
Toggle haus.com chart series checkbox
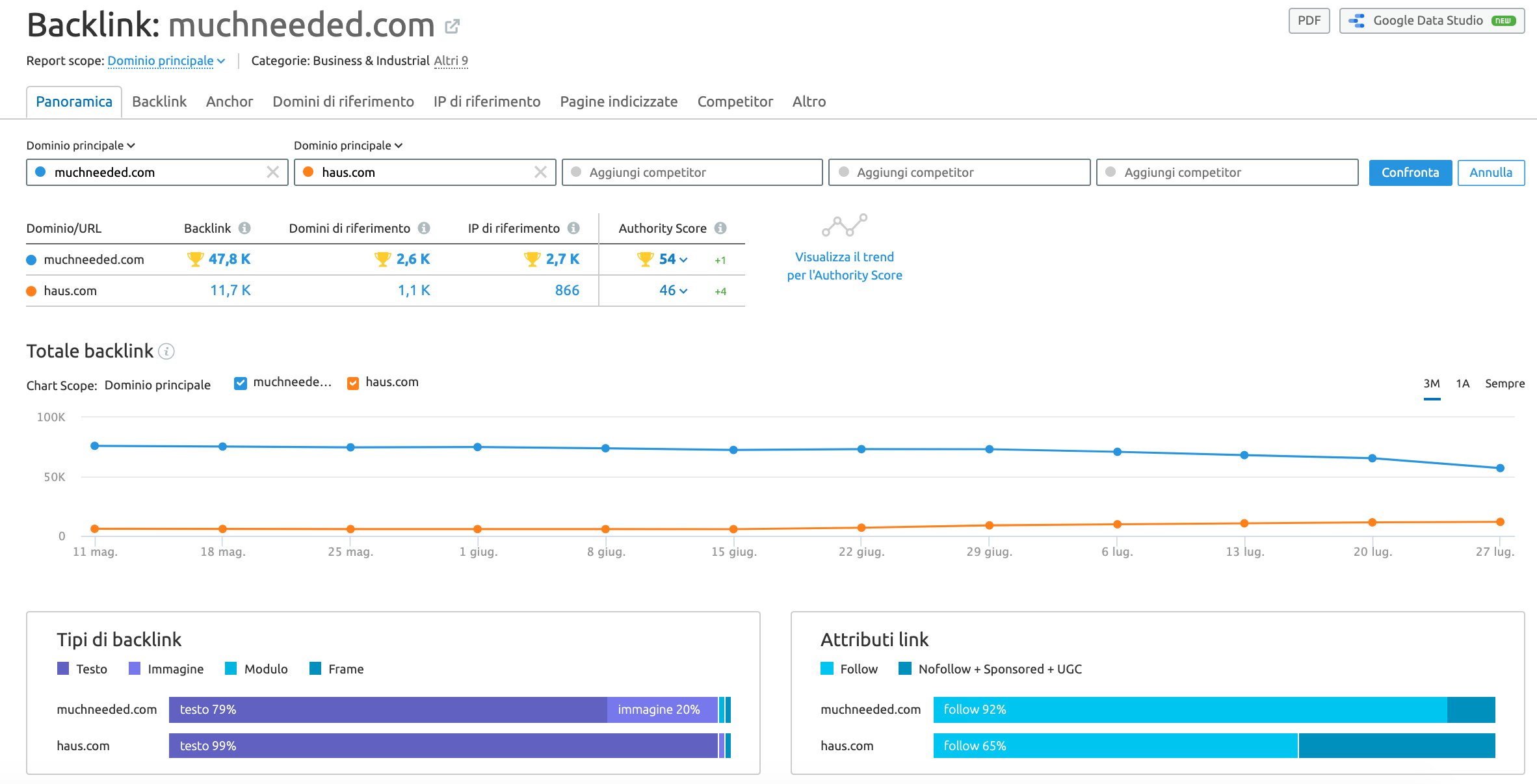353,383
